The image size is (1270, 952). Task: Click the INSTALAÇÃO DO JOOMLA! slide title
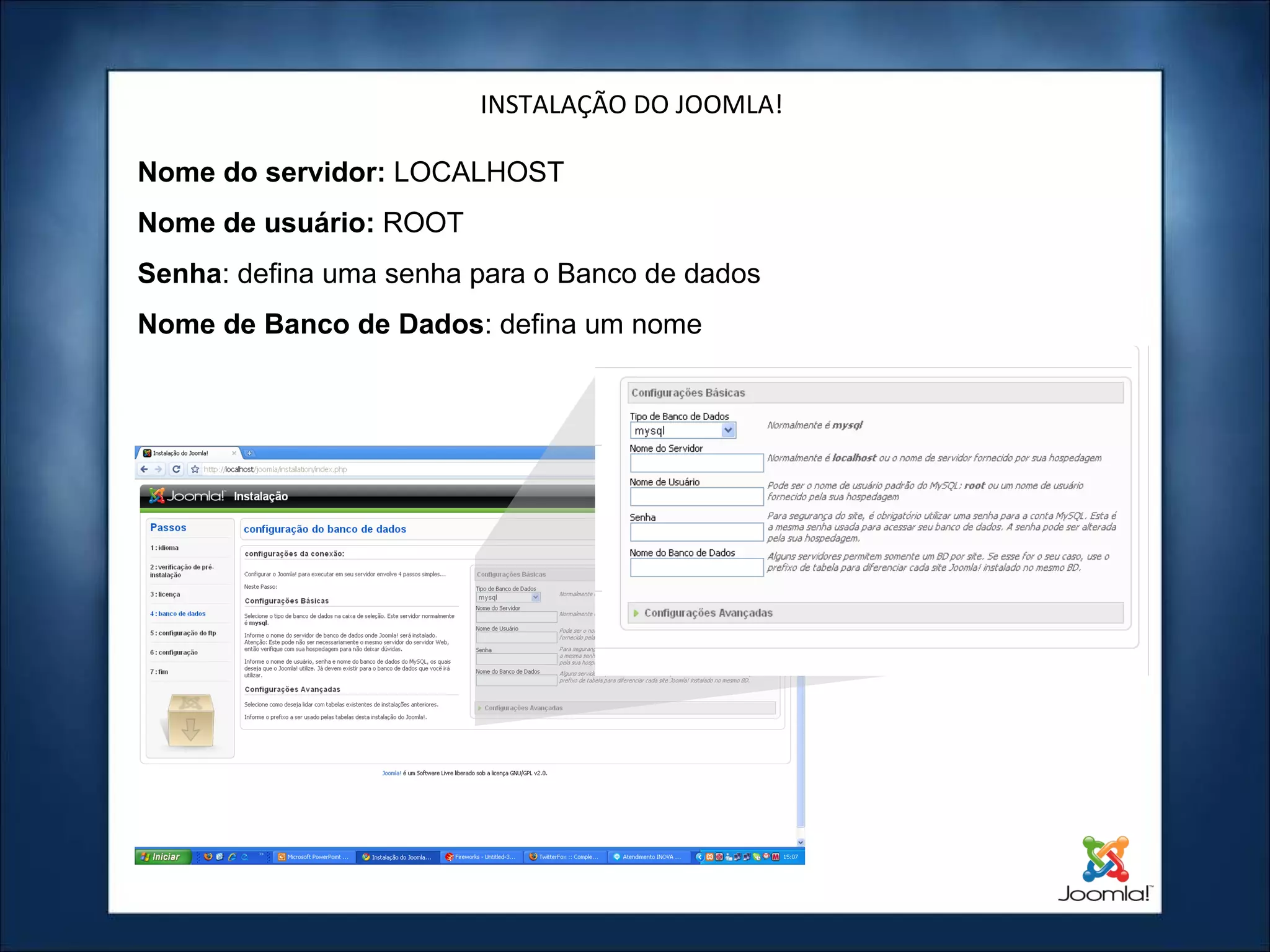pos(631,105)
